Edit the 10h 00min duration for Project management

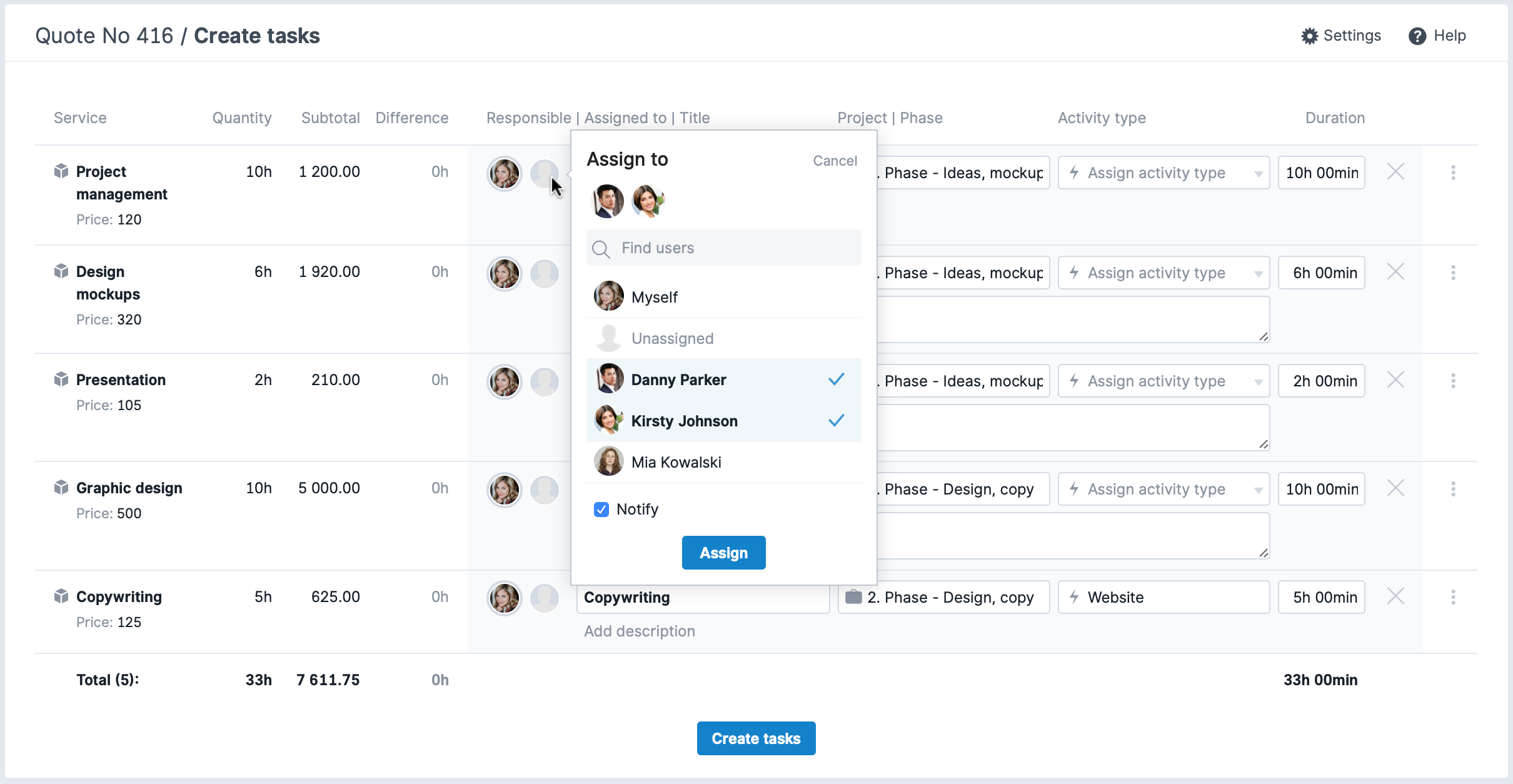1322,173
